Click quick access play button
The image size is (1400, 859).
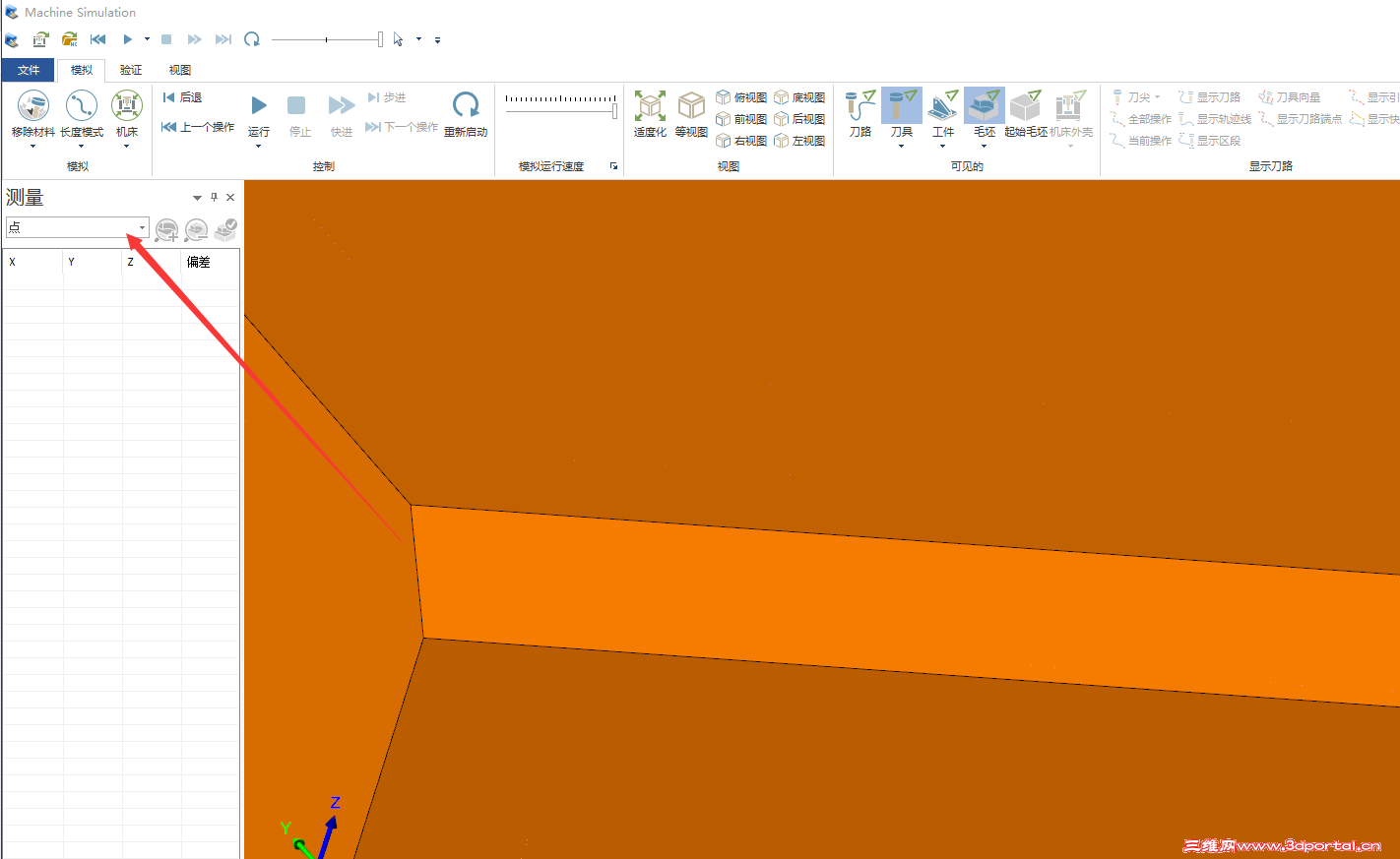[x=127, y=39]
